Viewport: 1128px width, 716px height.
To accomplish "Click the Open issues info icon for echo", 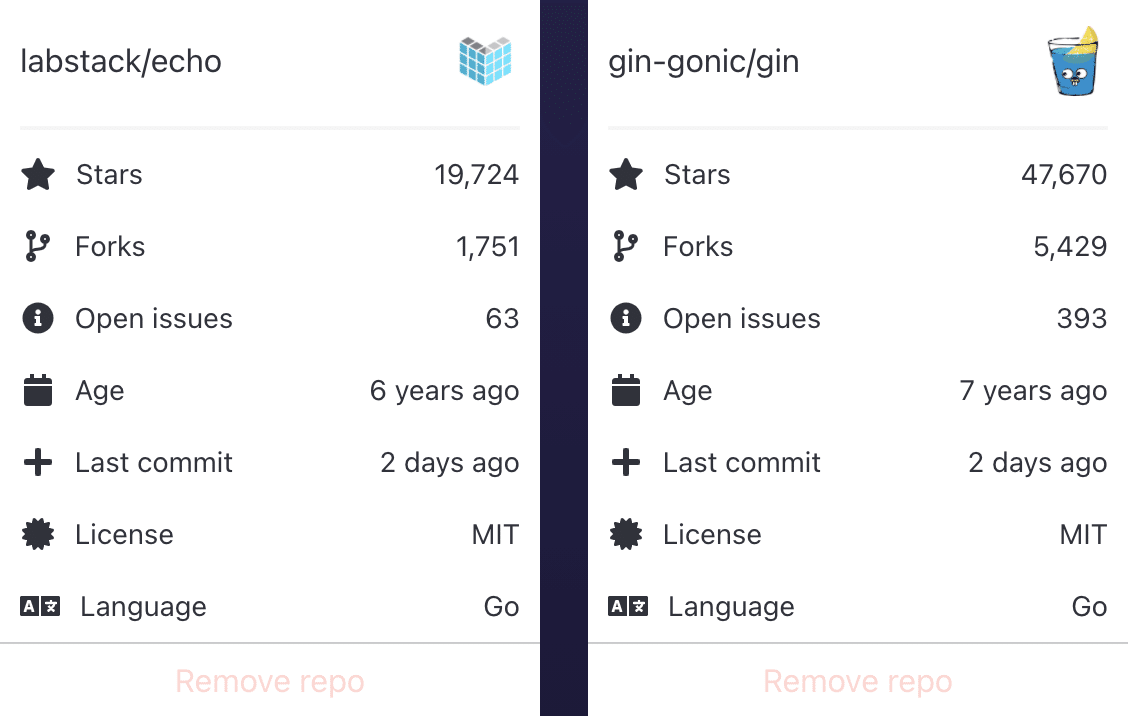I will coord(38,319).
